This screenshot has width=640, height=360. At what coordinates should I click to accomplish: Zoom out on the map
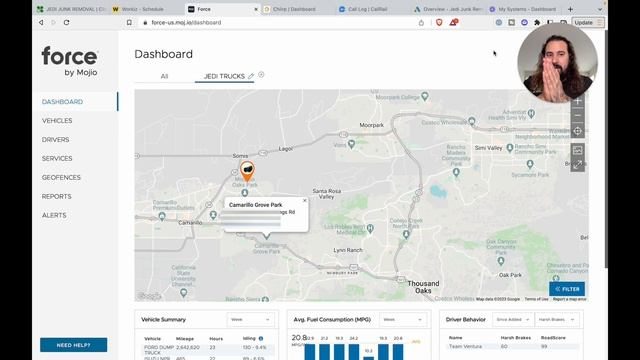pyautogui.click(x=577, y=116)
